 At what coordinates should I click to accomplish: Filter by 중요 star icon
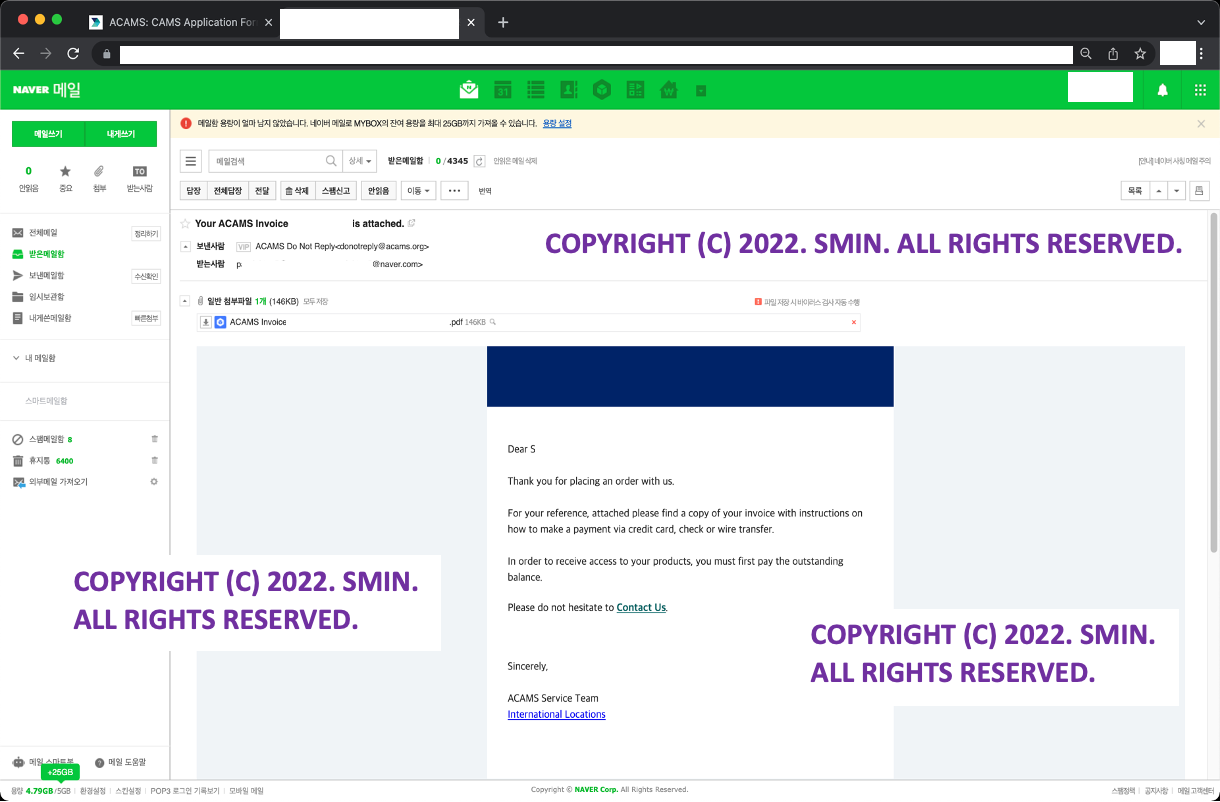click(65, 178)
